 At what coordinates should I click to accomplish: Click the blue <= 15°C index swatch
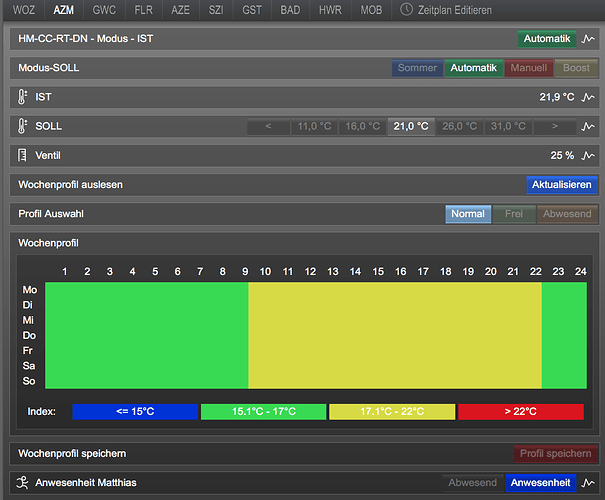coord(135,412)
